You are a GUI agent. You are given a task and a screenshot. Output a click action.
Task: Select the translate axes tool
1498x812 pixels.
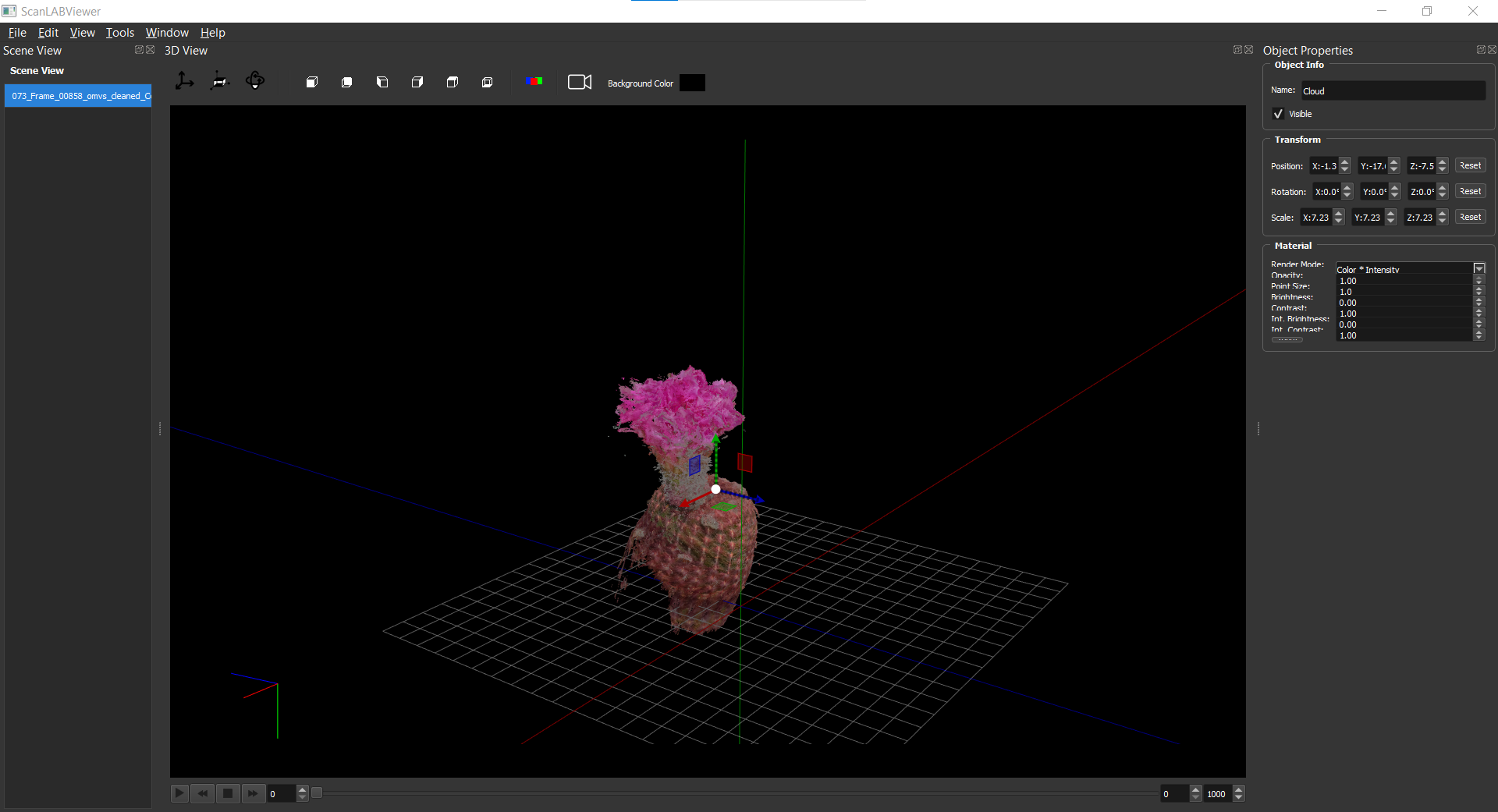[x=184, y=81]
